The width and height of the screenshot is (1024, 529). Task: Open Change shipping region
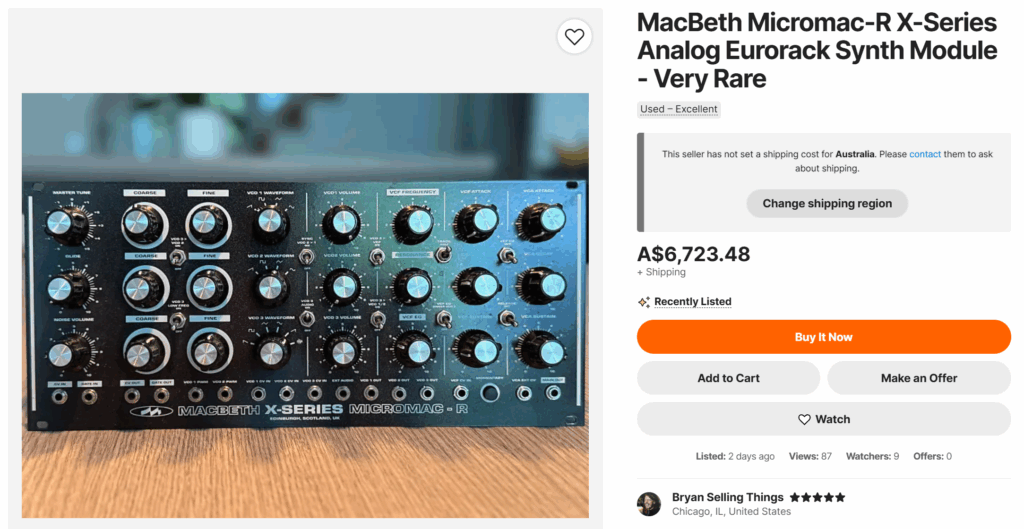pos(827,204)
